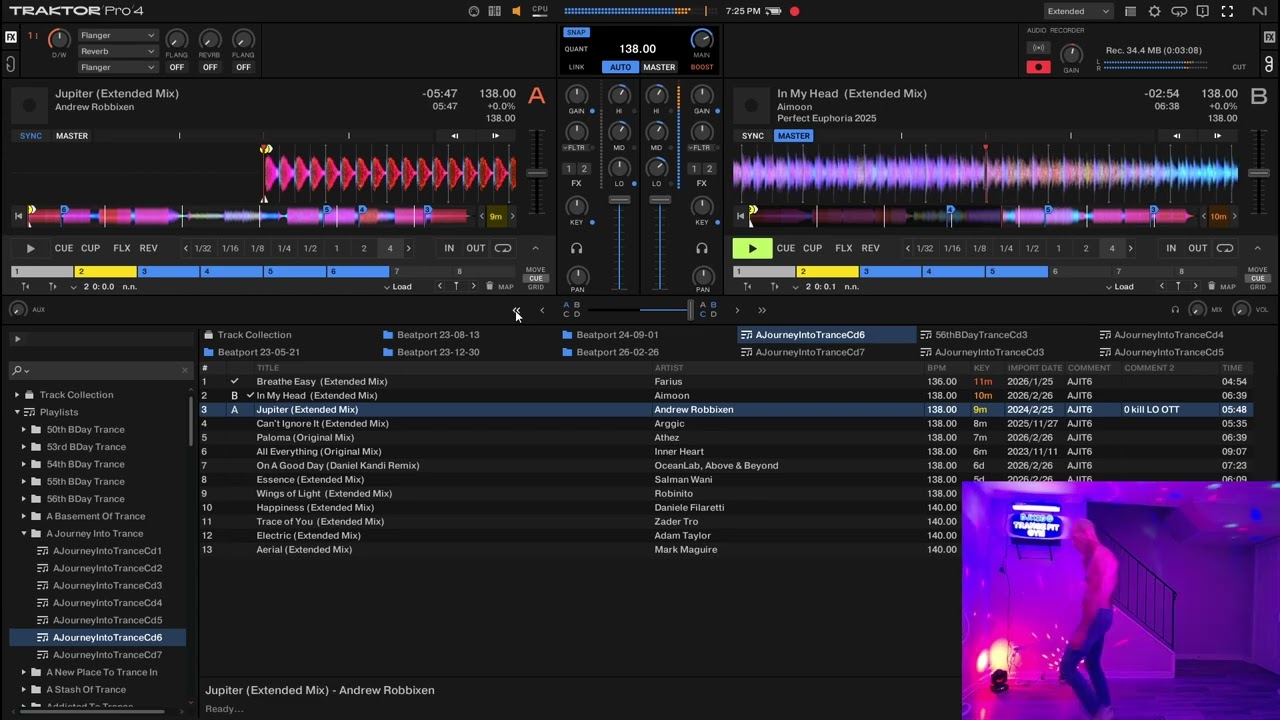Set loop OUT point on Deck B
The image size is (1280, 720).
tap(1197, 248)
